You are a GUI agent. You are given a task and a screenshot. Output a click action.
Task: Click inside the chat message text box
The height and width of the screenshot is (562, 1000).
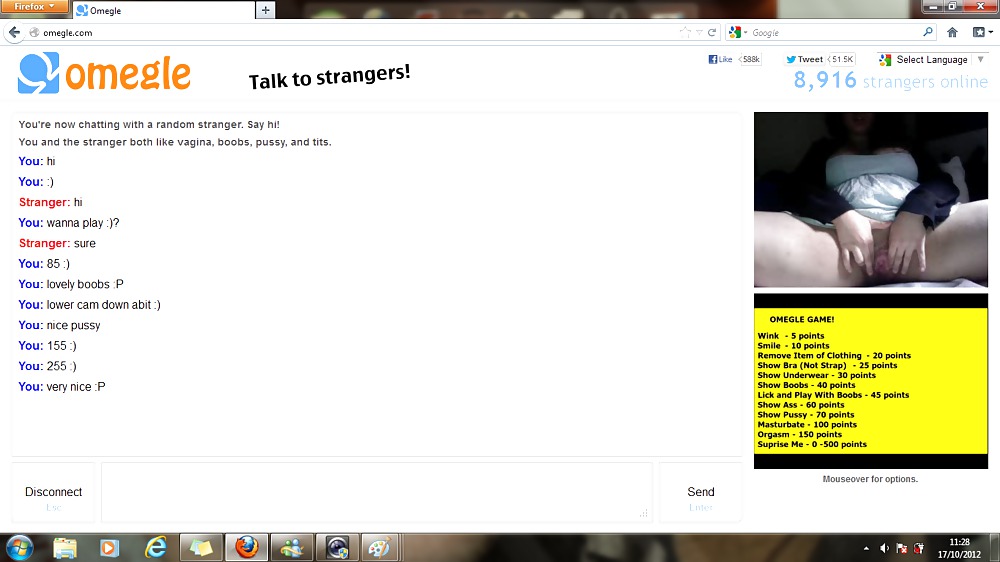tap(376, 492)
